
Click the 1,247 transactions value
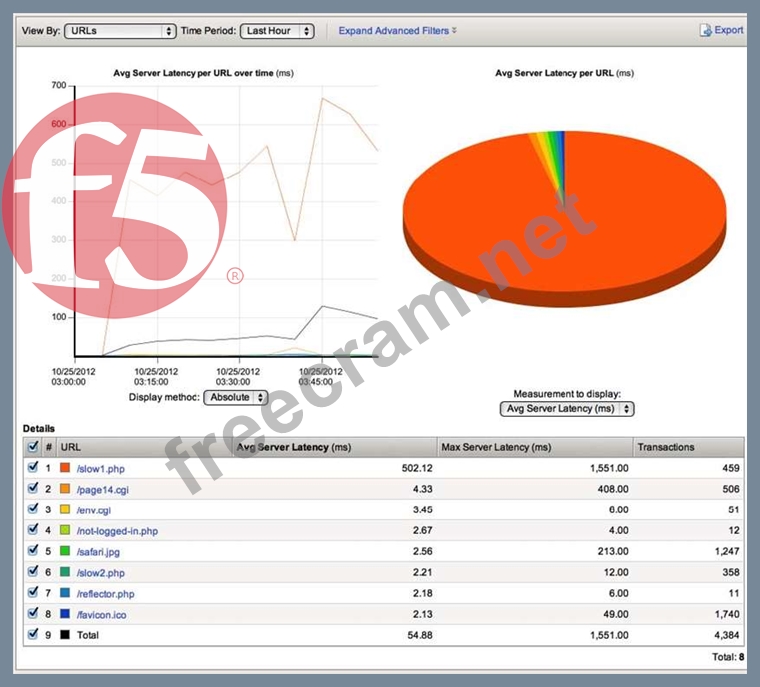[727, 551]
